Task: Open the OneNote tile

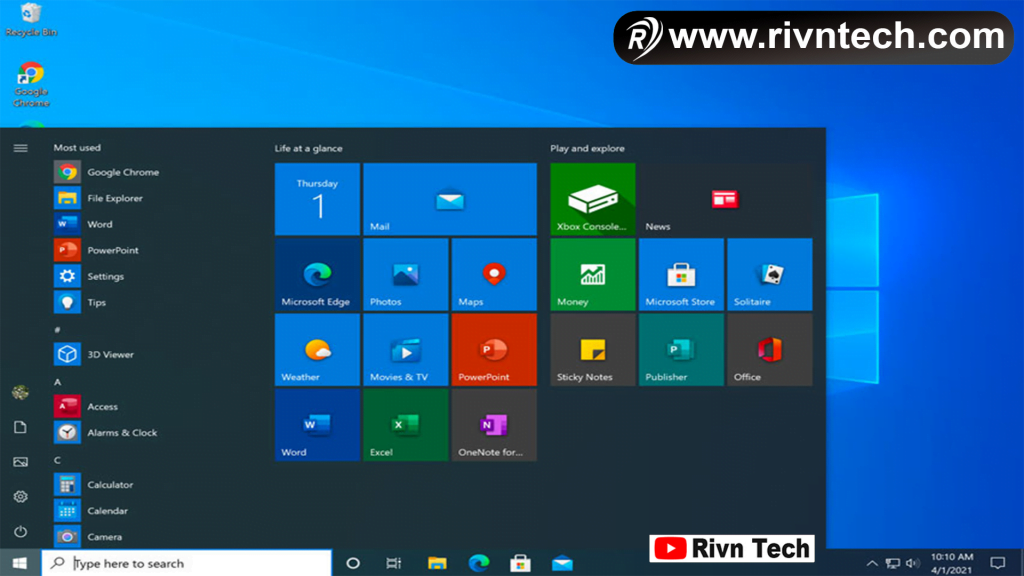Action: pyautogui.click(x=494, y=424)
